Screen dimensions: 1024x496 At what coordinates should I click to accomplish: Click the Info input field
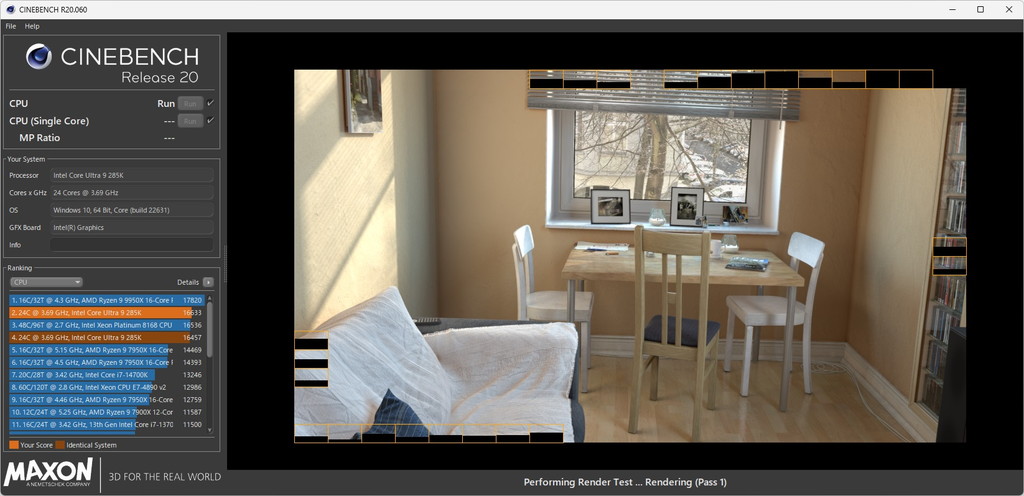pyautogui.click(x=131, y=245)
